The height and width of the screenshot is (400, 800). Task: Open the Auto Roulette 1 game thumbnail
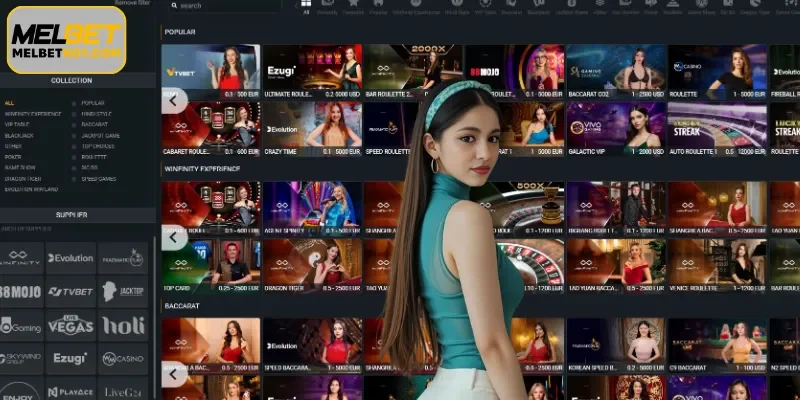coord(717,129)
